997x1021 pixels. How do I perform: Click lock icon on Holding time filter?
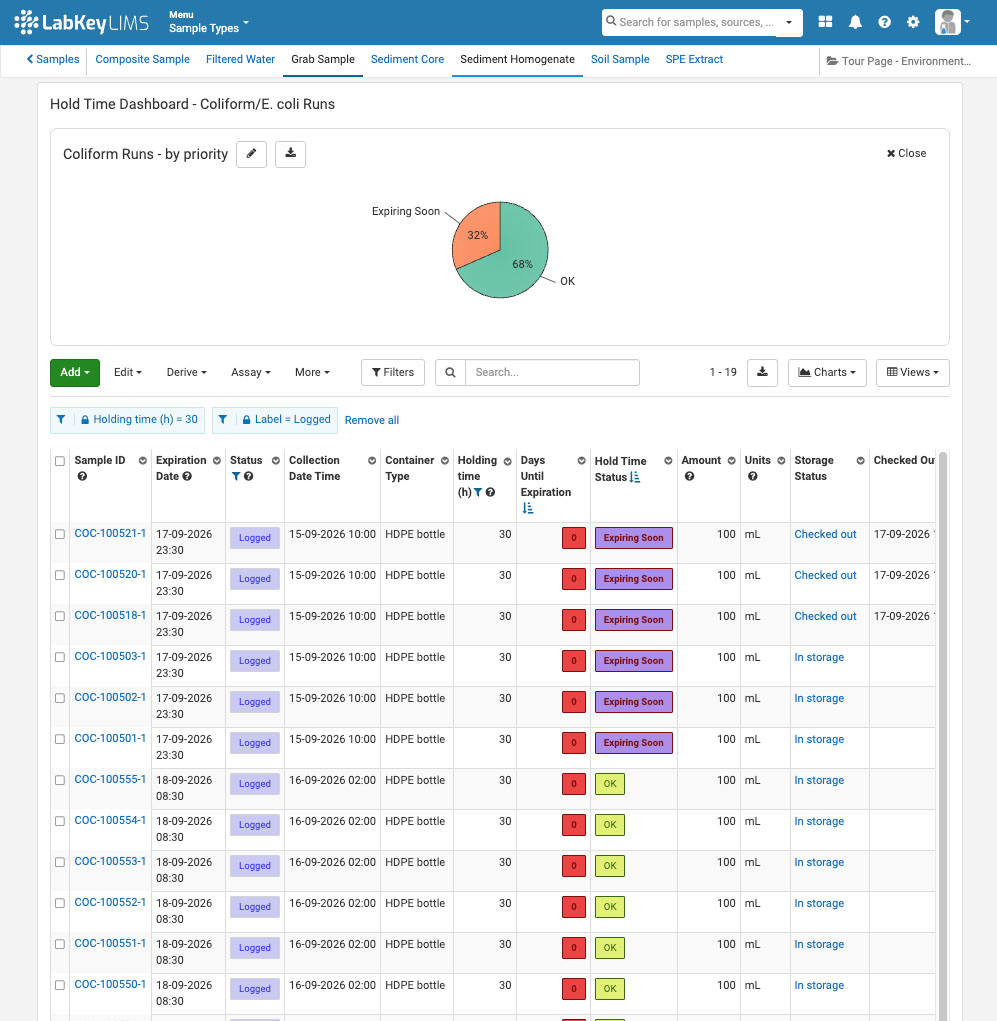point(85,420)
